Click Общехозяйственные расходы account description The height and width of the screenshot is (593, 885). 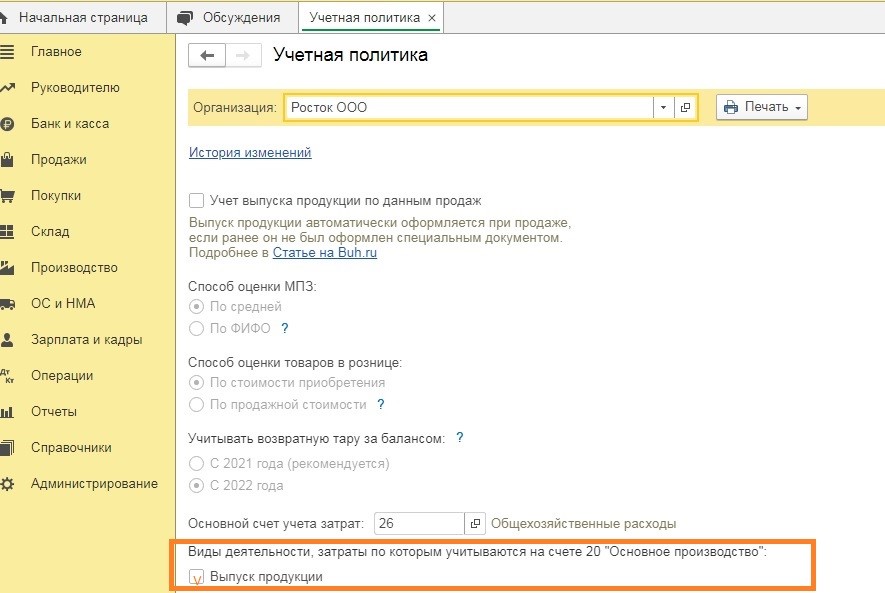[x=584, y=524]
